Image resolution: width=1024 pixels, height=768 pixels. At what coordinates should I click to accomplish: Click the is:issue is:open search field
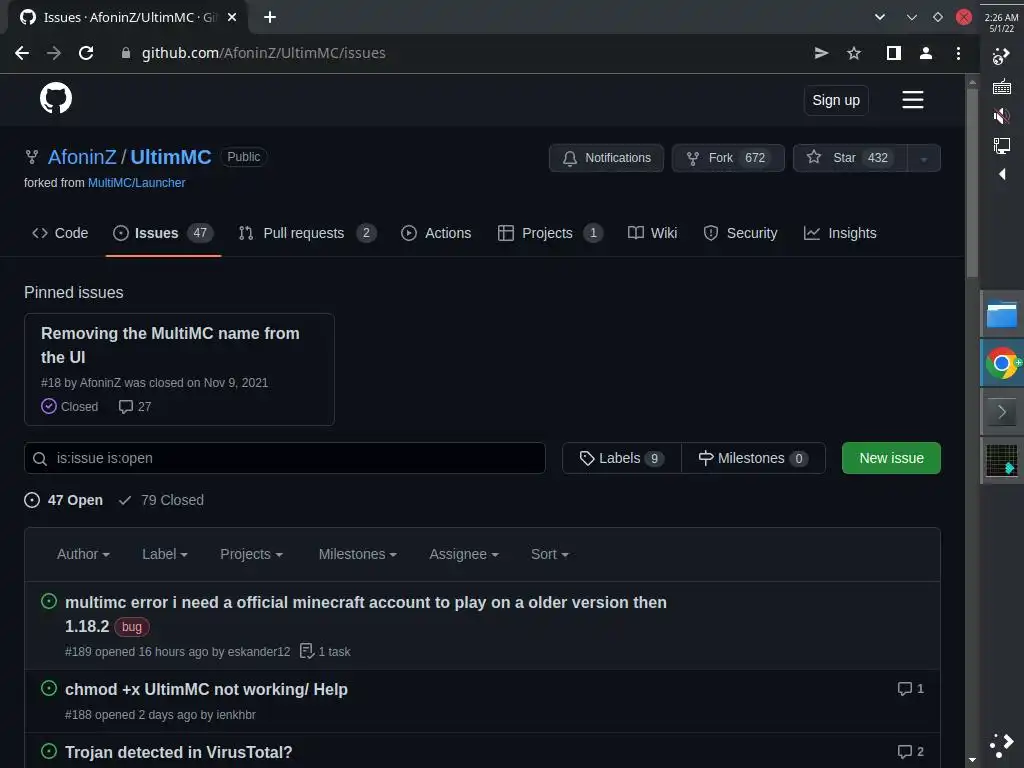(x=285, y=458)
